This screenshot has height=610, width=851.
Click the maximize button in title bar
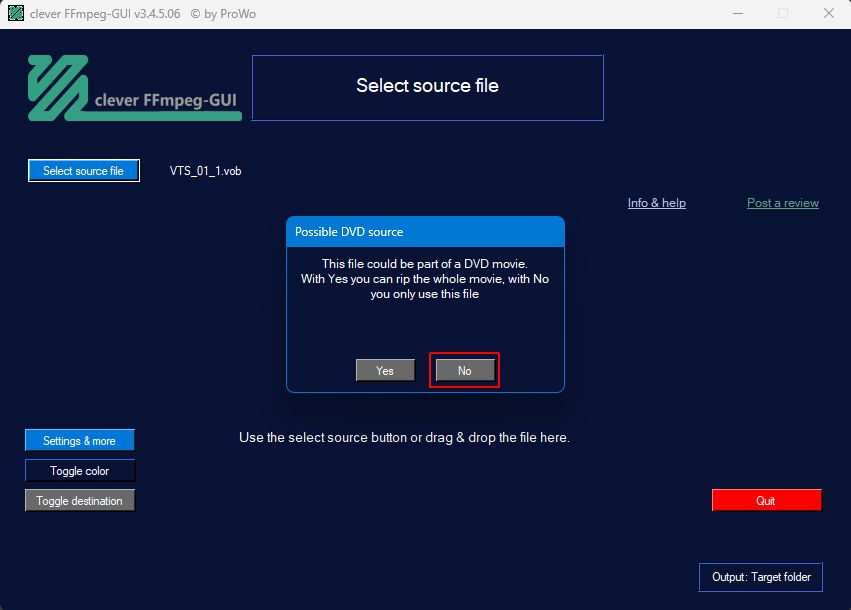[783, 13]
